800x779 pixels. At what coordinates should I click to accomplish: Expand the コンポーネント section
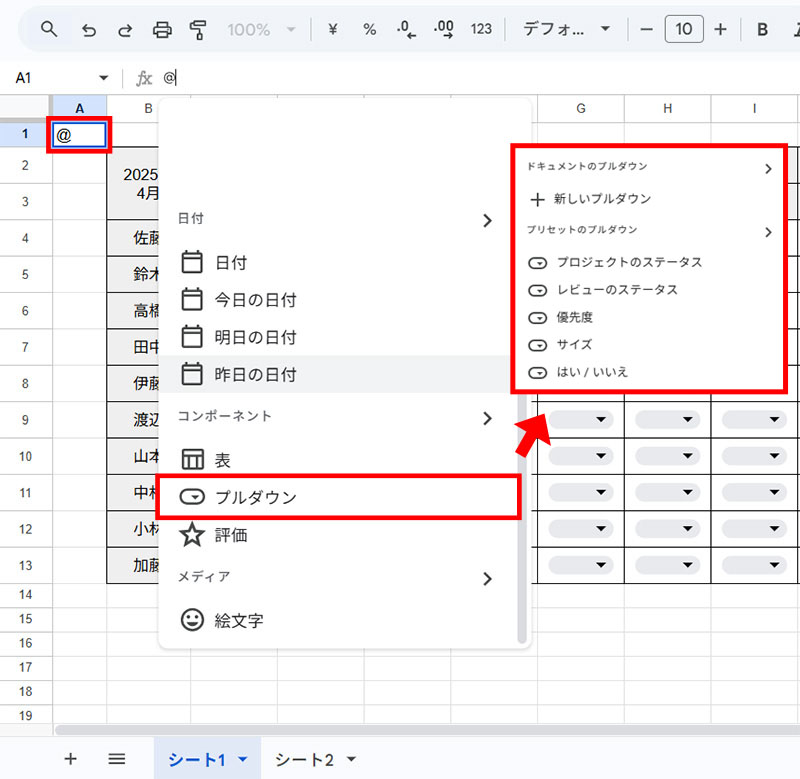487,418
